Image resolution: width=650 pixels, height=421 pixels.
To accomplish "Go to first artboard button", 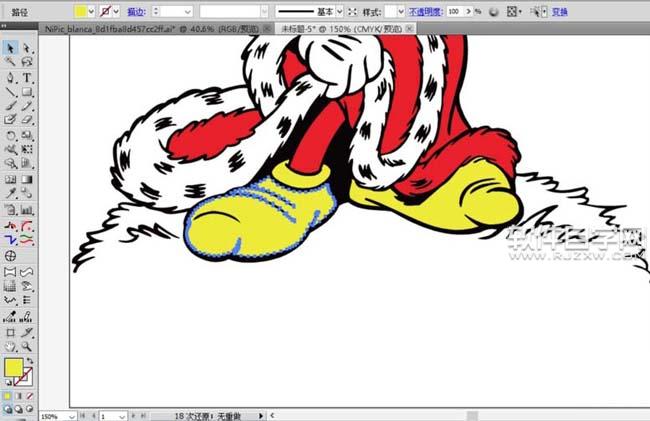I will (82, 415).
